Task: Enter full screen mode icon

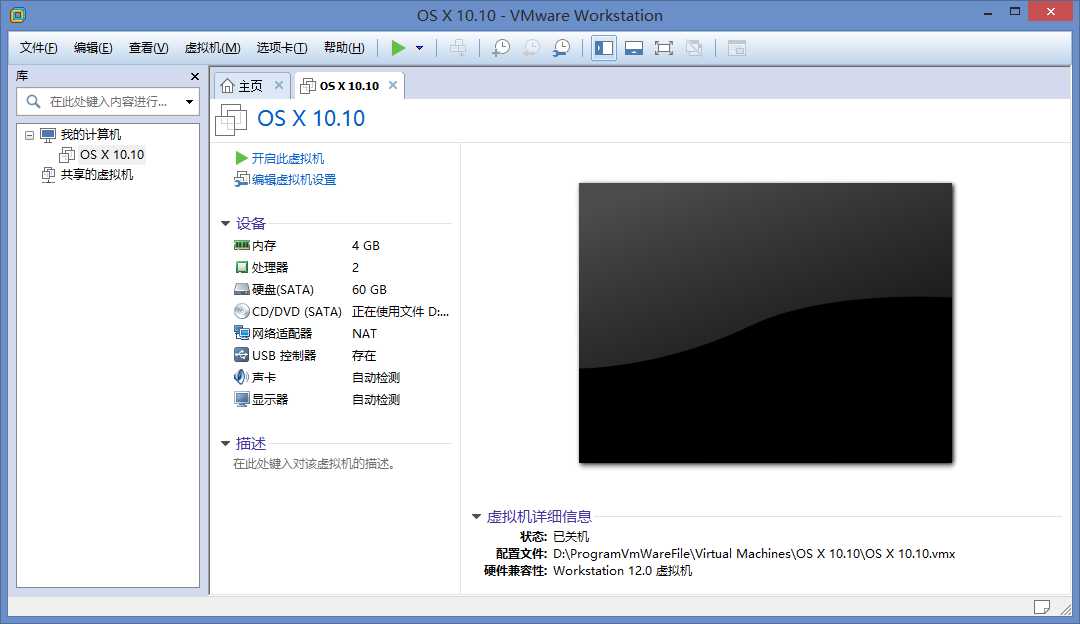Action: (663, 48)
